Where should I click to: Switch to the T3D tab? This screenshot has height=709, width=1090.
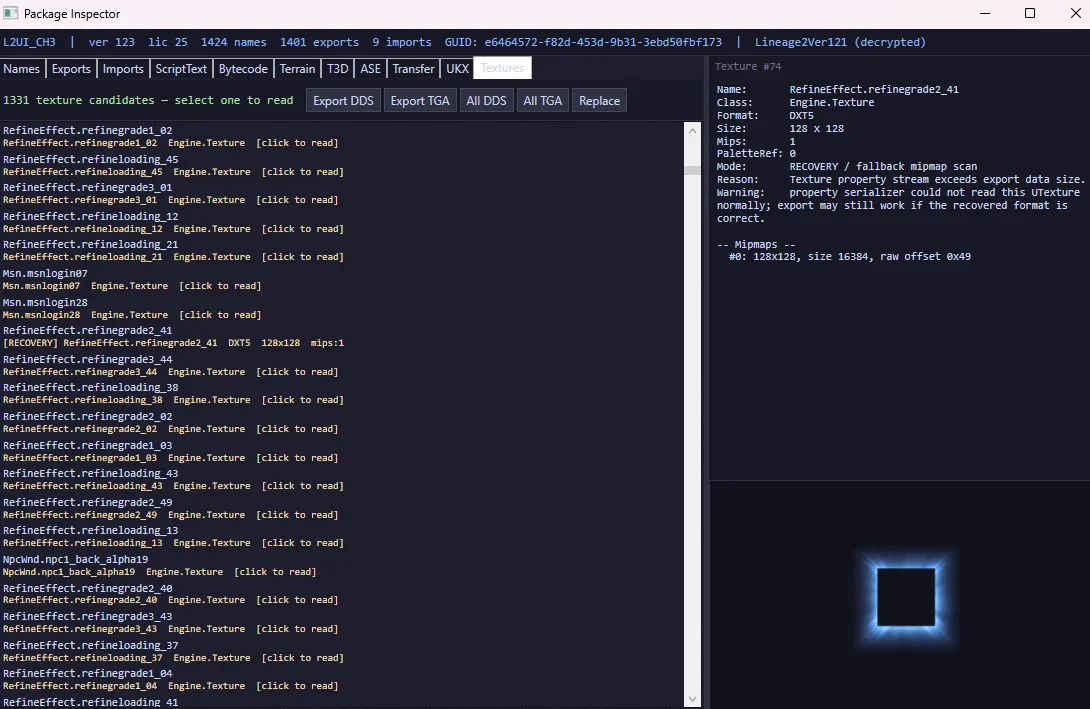[x=337, y=69]
